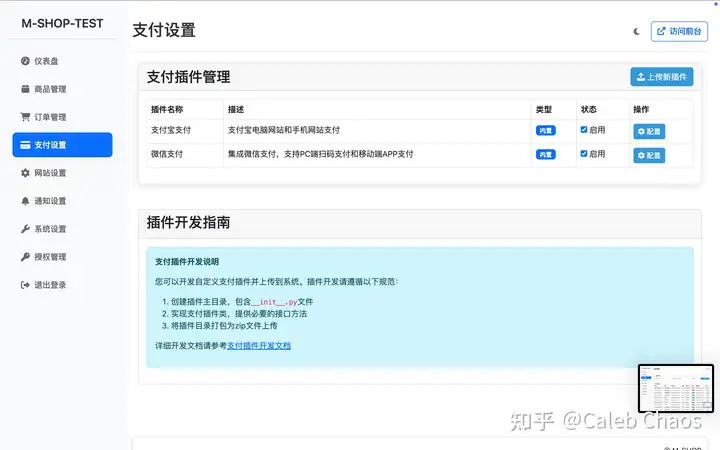Open 通知设置 in the sidebar

tap(62, 201)
